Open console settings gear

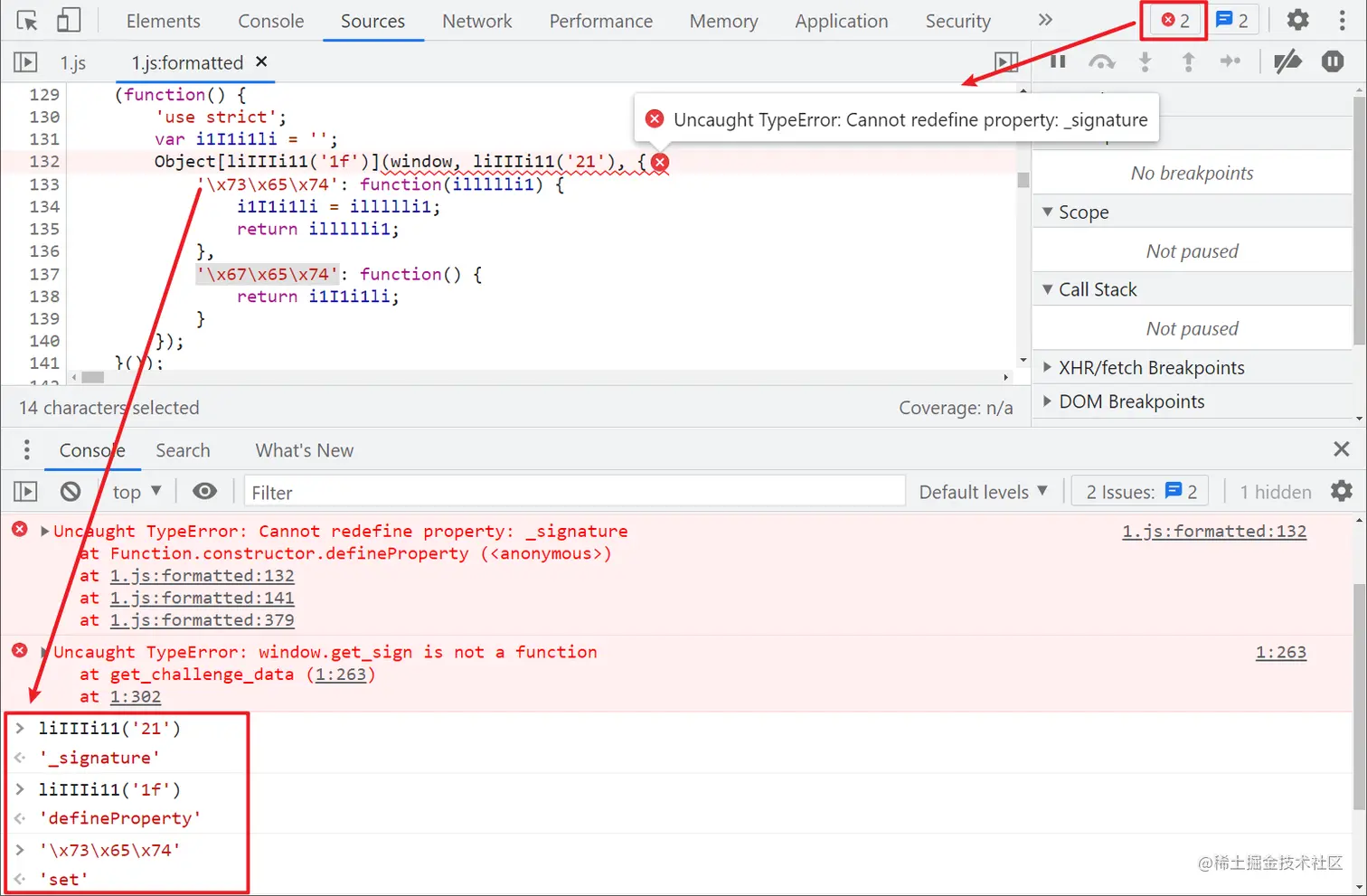click(1342, 491)
